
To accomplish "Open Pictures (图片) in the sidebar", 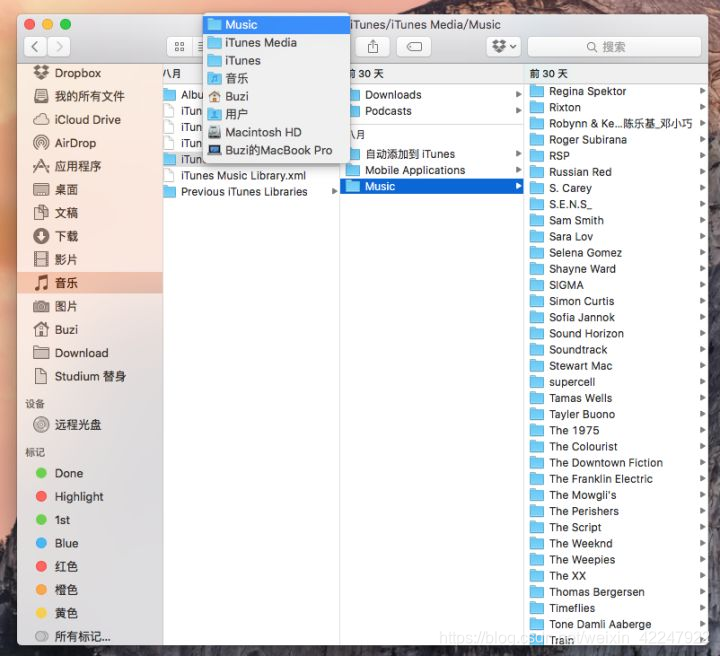I will [x=90, y=306].
